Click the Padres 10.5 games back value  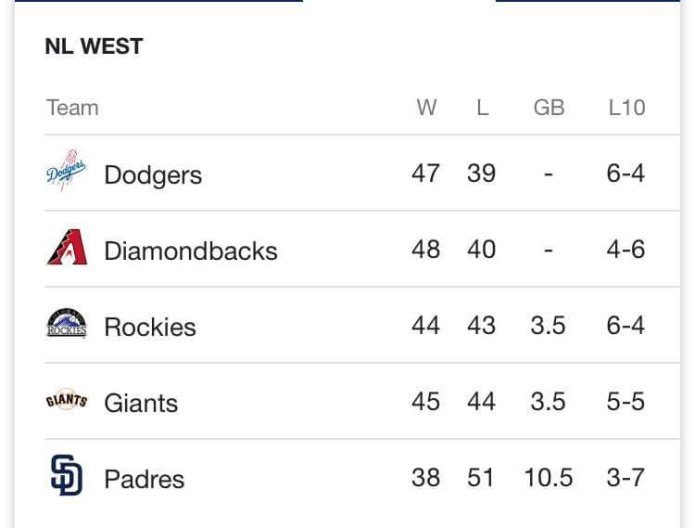coord(548,478)
